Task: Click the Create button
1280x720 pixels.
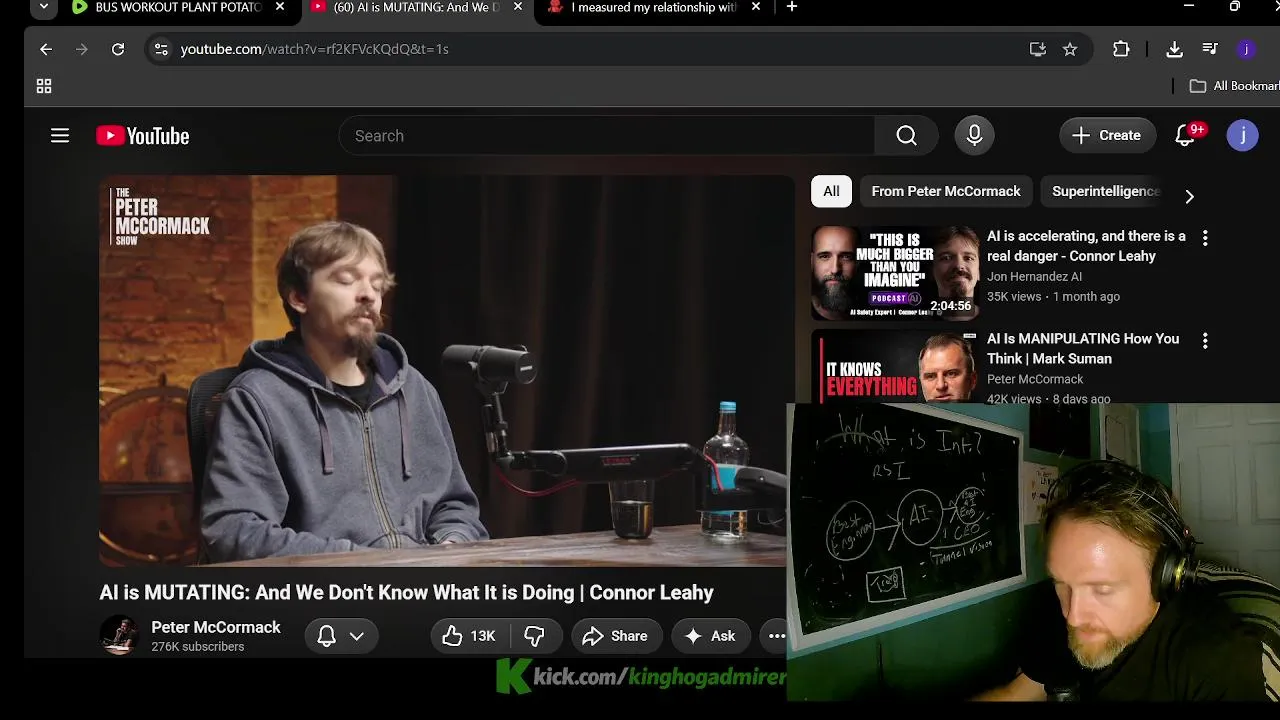Action: click(x=1106, y=136)
